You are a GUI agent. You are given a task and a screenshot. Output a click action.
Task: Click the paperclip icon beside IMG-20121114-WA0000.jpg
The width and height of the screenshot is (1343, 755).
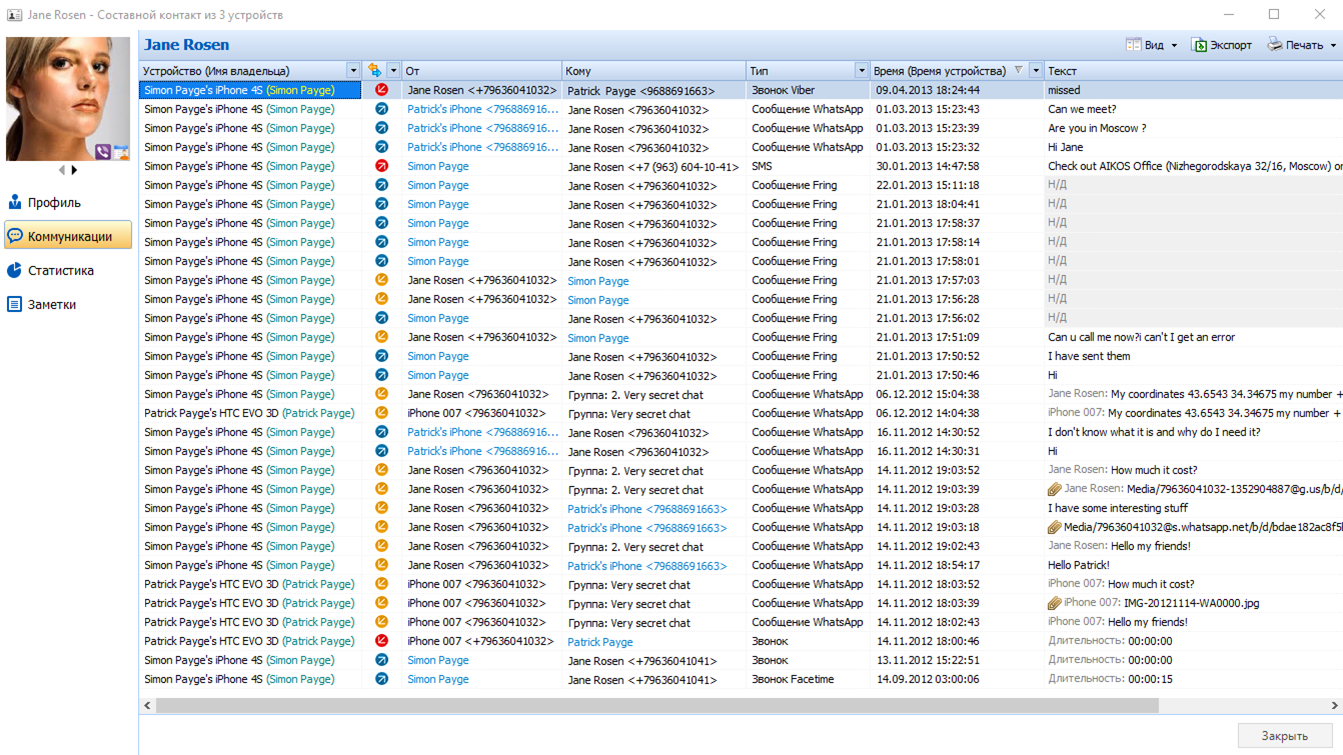1054,603
